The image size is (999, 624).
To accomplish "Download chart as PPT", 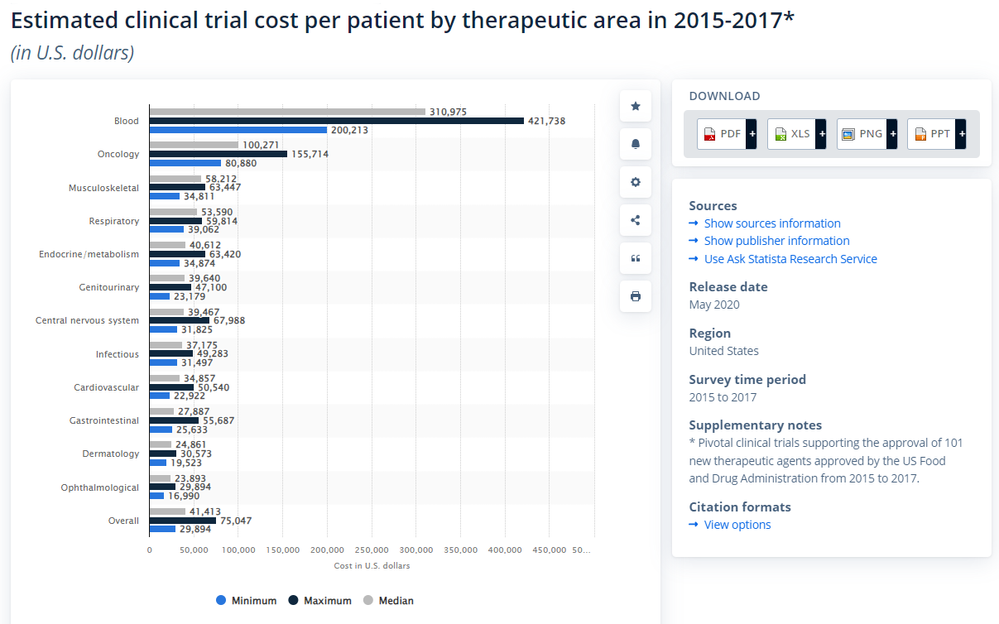I will 931,134.
